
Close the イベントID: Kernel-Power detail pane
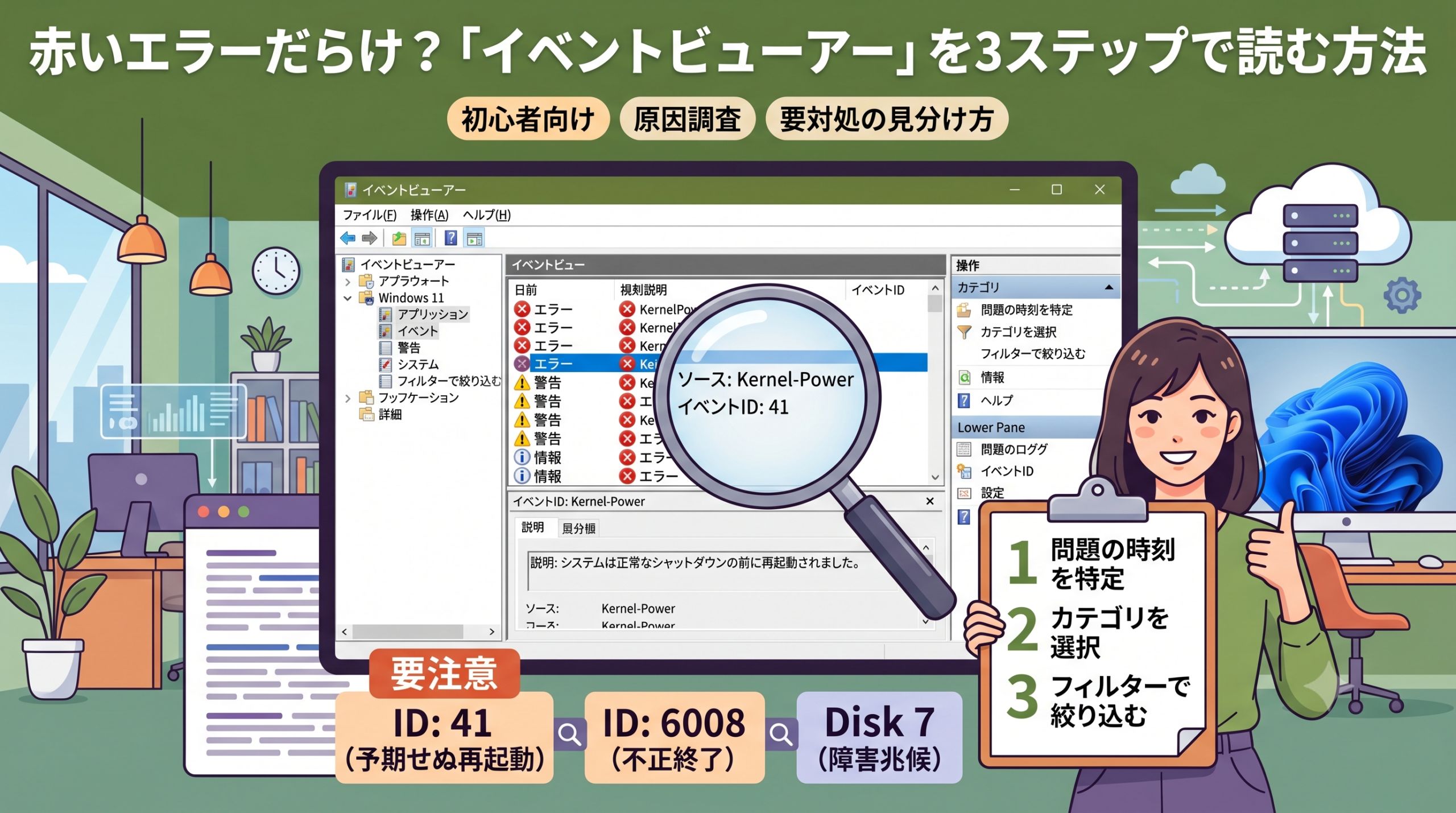tap(930, 501)
